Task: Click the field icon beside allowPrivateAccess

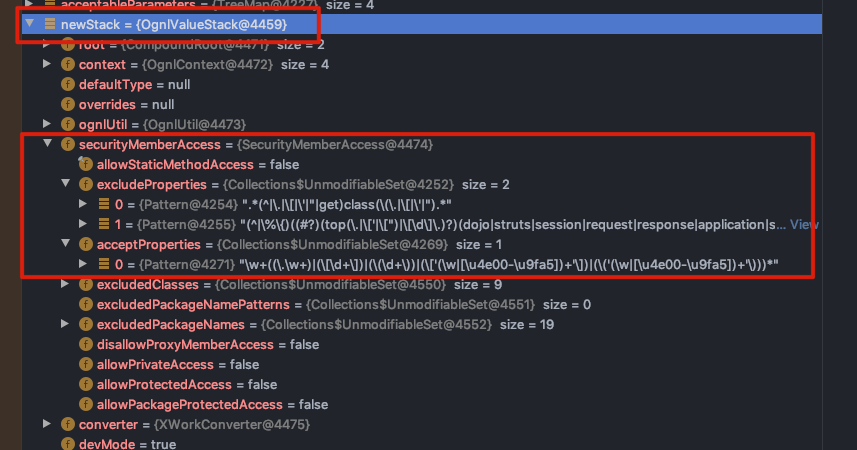Action: tap(86, 364)
